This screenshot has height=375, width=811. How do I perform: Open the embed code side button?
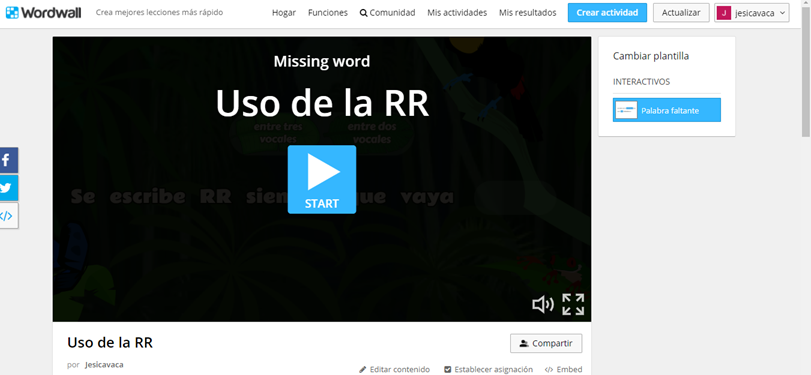(x=8, y=216)
